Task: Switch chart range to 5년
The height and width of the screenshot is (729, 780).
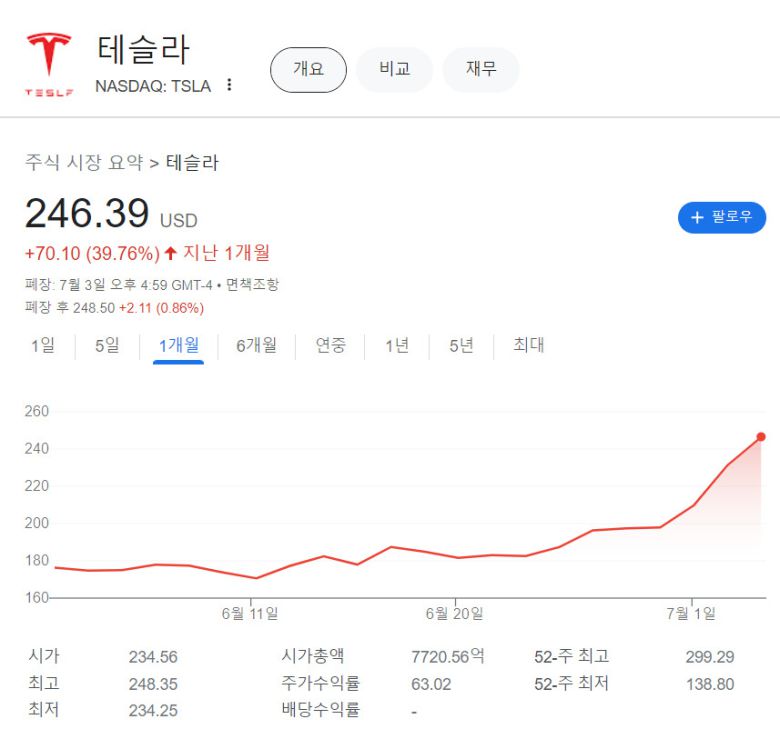Action: 461,345
